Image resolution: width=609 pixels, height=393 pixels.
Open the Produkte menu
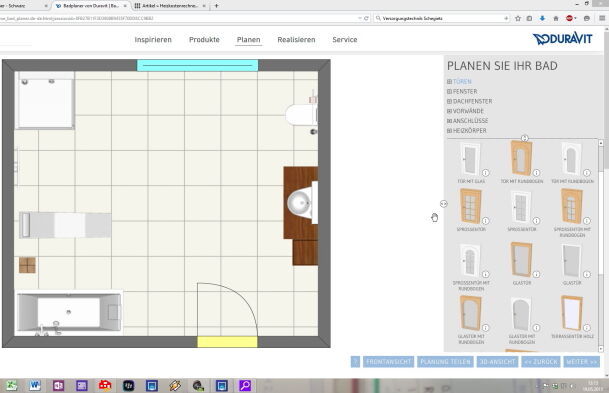tap(204, 40)
